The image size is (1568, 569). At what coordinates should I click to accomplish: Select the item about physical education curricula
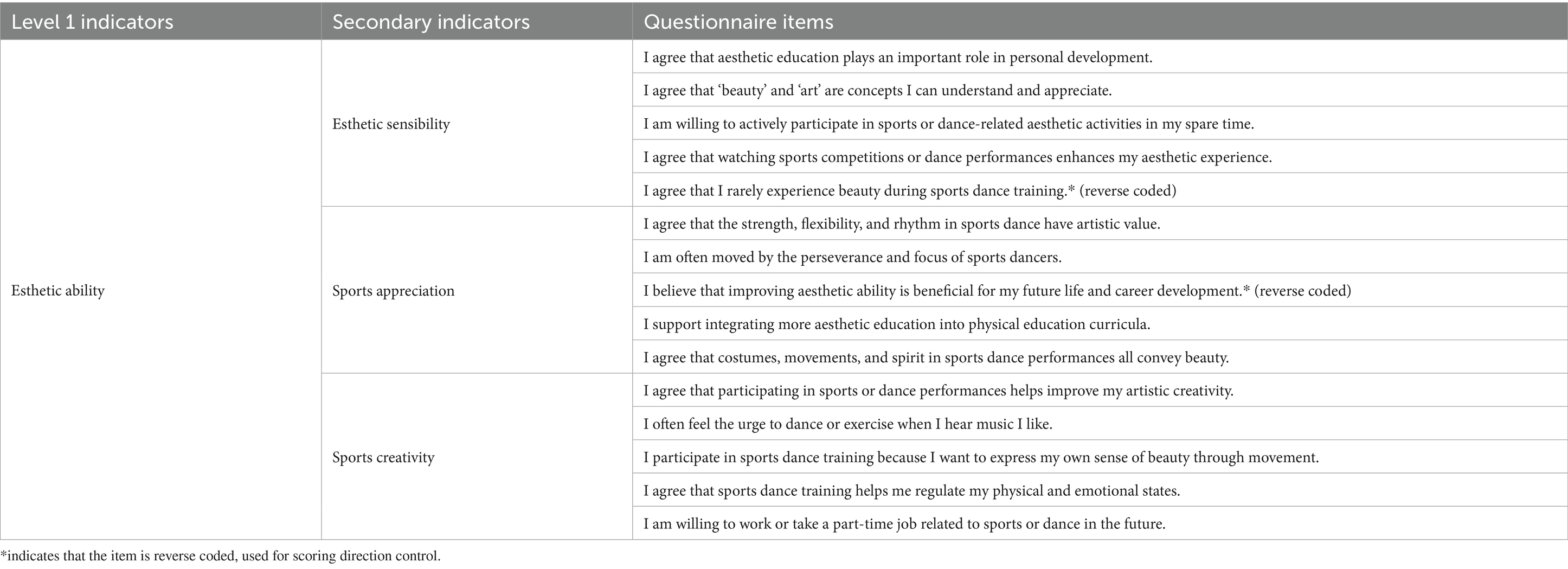1100,323
